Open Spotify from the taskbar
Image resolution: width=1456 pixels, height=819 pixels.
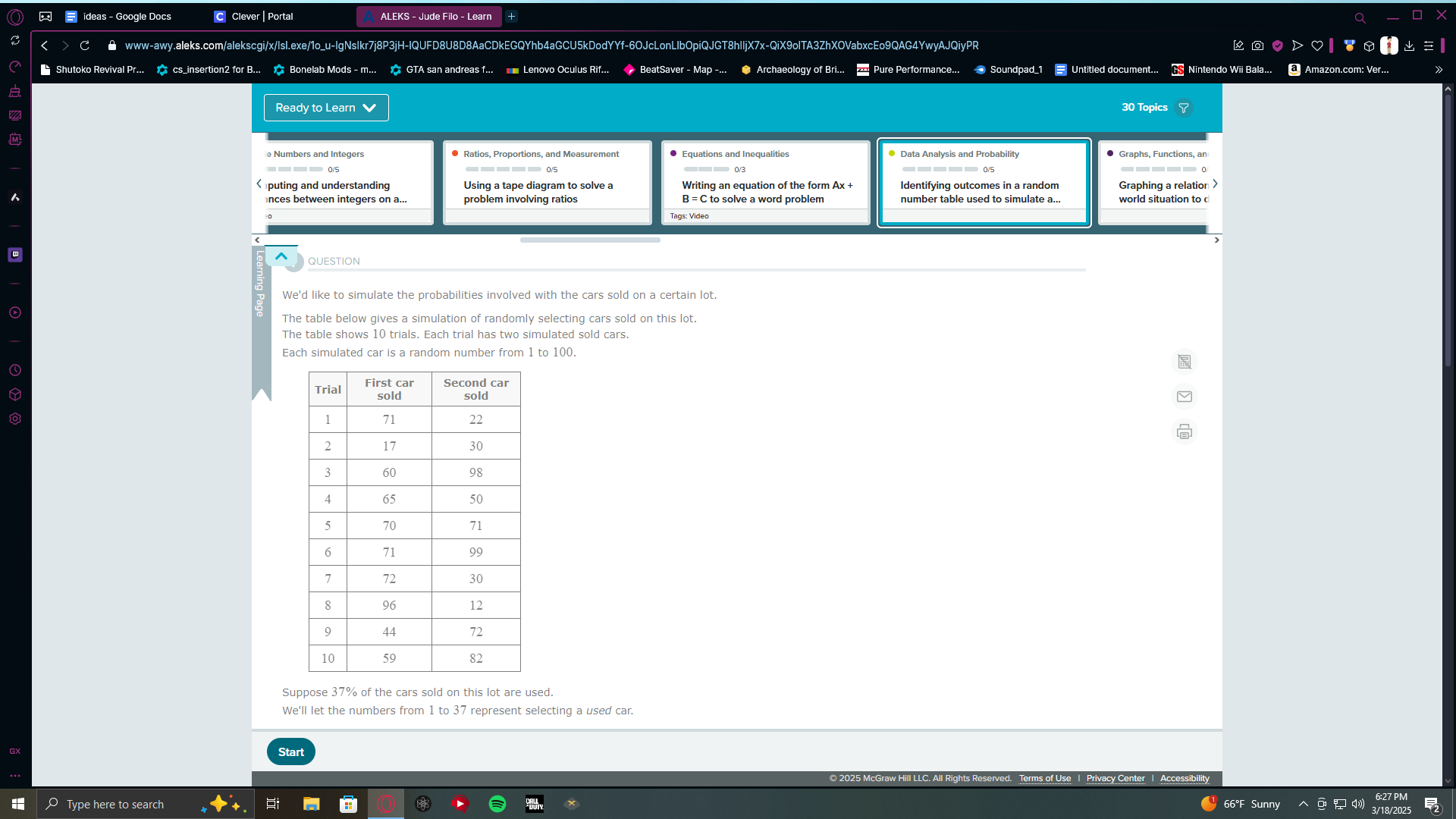497,804
